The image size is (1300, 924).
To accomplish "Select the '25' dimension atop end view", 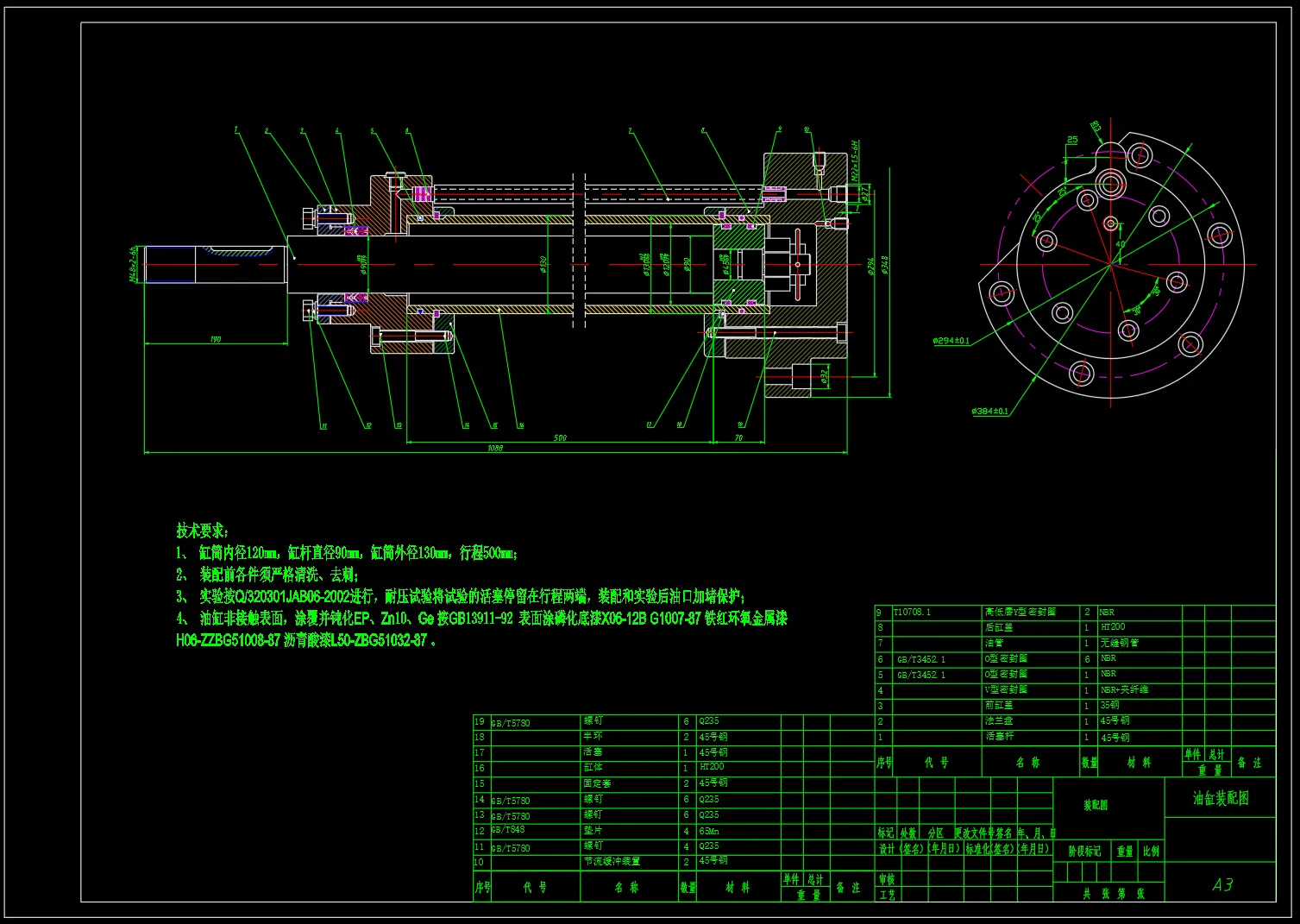I will click(x=1072, y=140).
